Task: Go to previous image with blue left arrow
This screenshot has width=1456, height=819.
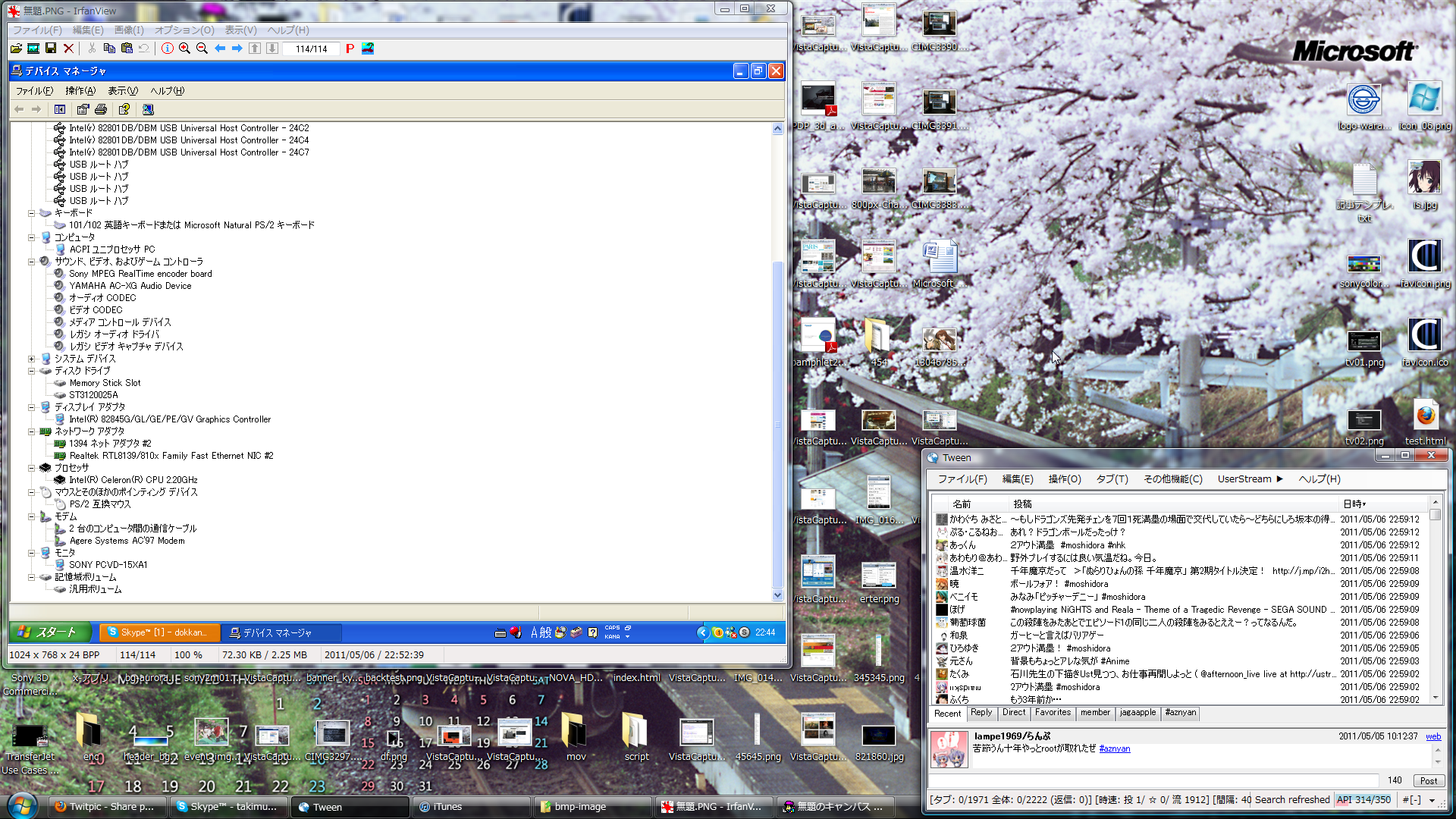Action: click(220, 49)
